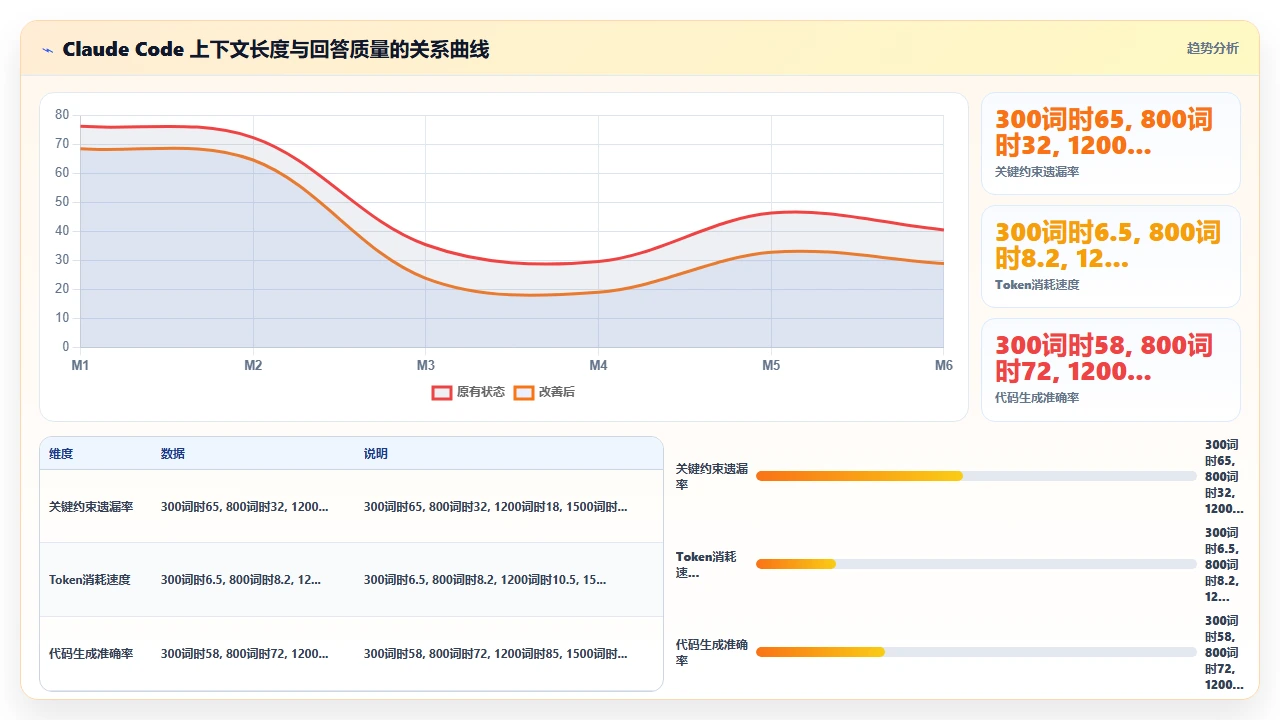Viewport: 1280px width, 720px height.
Task: Click the M3 label on the chart x-axis
Action: pyautogui.click(x=426, y=365)
